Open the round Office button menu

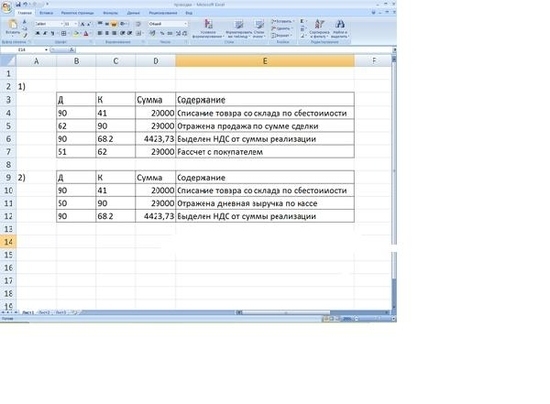pyautogui.click(x=6, y=7)
